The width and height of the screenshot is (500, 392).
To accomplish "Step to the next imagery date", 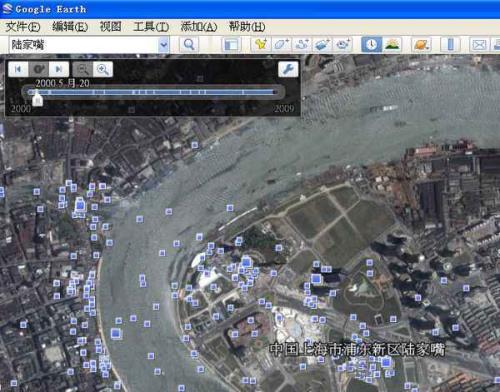I will [x=59, y=69].
